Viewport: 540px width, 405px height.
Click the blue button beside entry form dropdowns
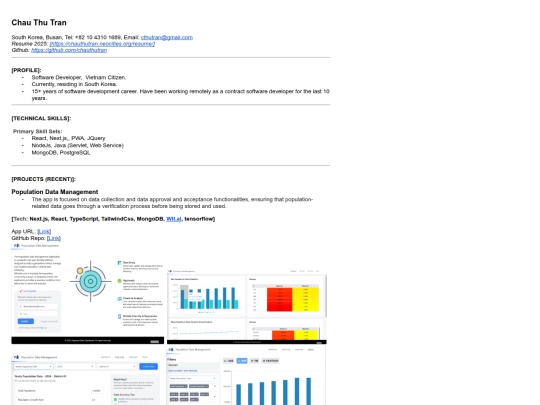point(148,366)
